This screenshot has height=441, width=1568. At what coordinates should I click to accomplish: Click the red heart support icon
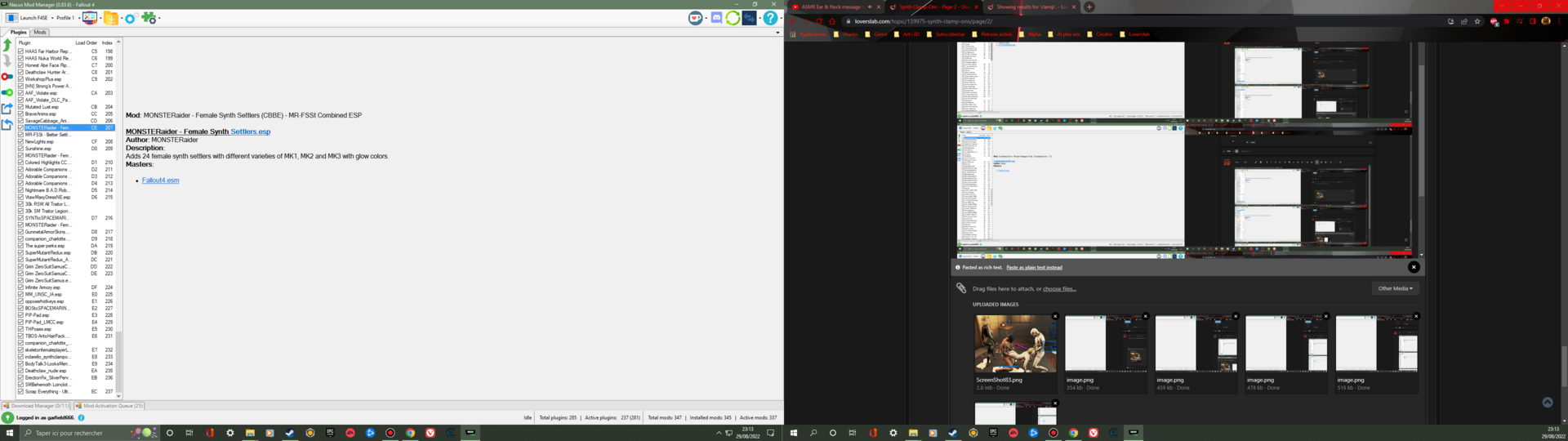click(695, 18)
